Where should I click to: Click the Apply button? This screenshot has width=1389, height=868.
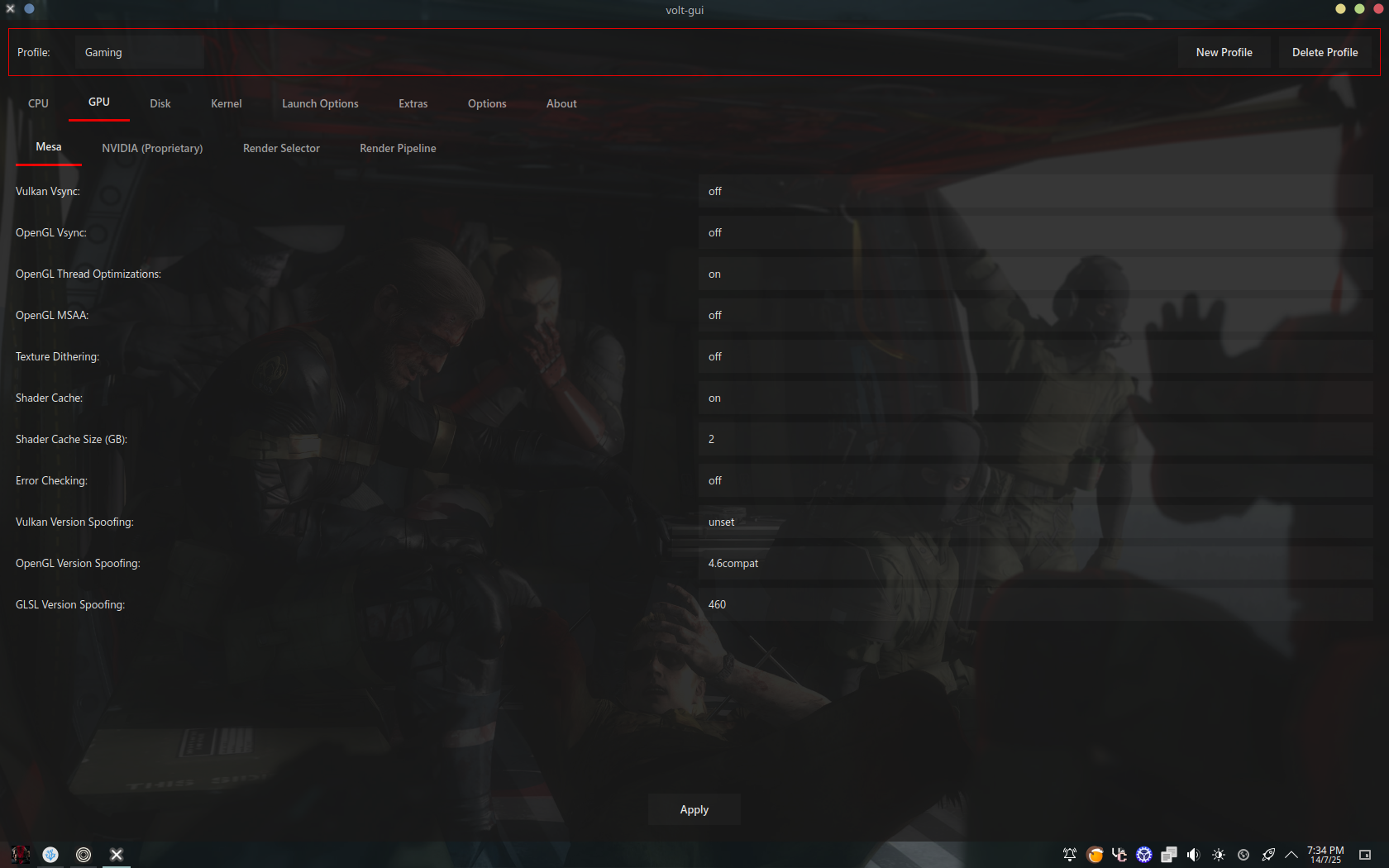click(694, 809)
